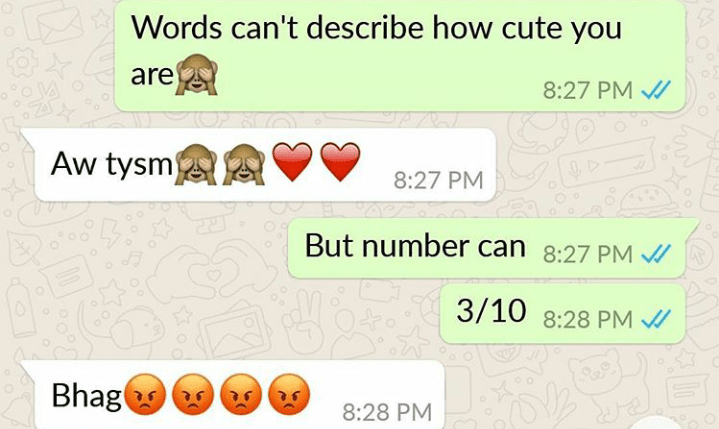Select the "3/10" message text
The height and width of the screenshot is (429, 719).
click(x=491, y=311)
